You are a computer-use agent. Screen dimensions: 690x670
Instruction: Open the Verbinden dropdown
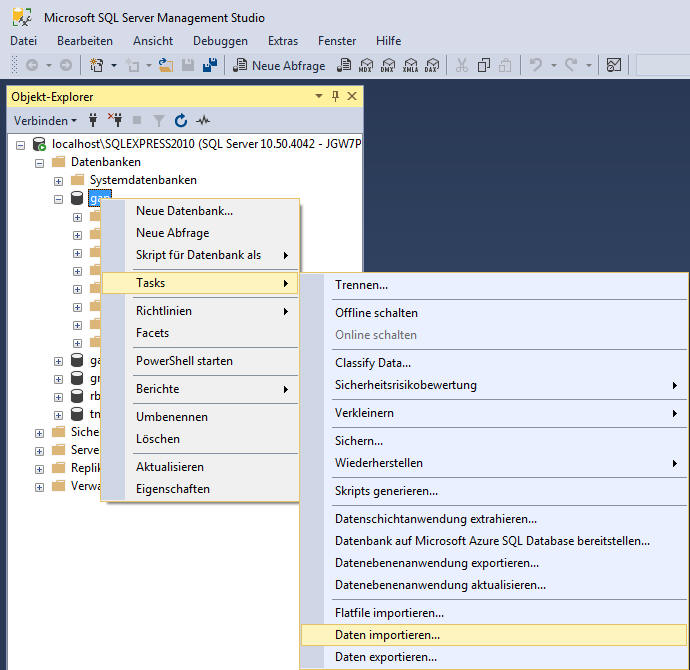[45, 121]
